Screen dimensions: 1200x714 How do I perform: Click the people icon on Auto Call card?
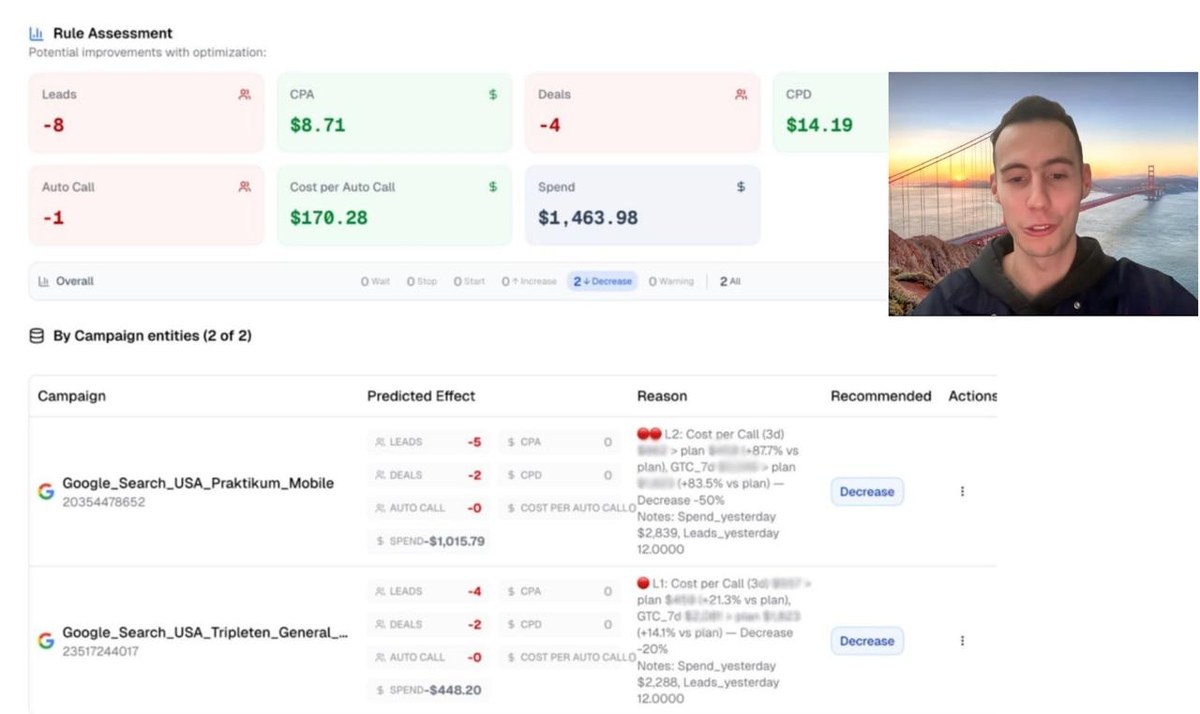pos(245,186)
